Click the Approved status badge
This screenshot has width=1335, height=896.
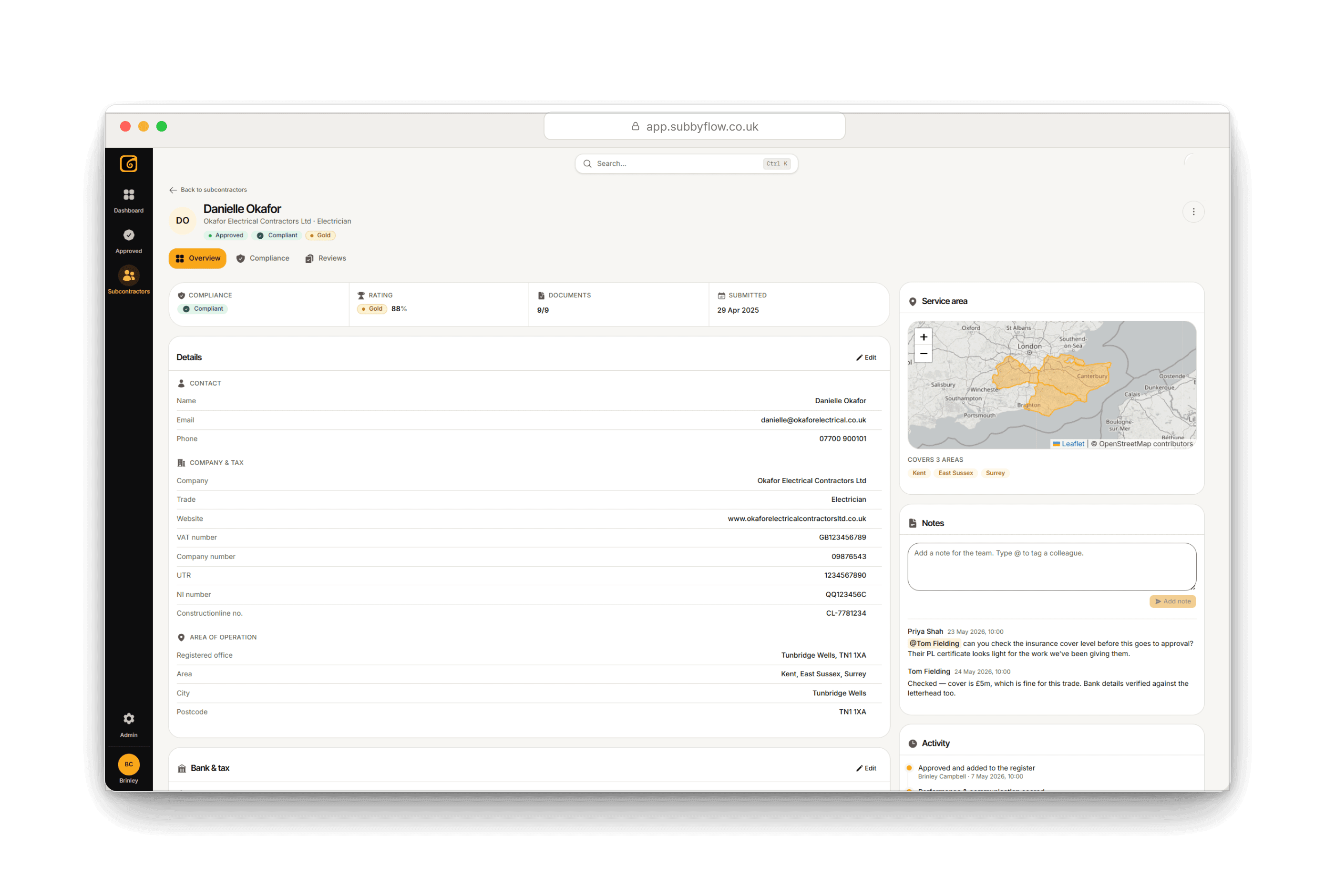click(x=226, y=235)
